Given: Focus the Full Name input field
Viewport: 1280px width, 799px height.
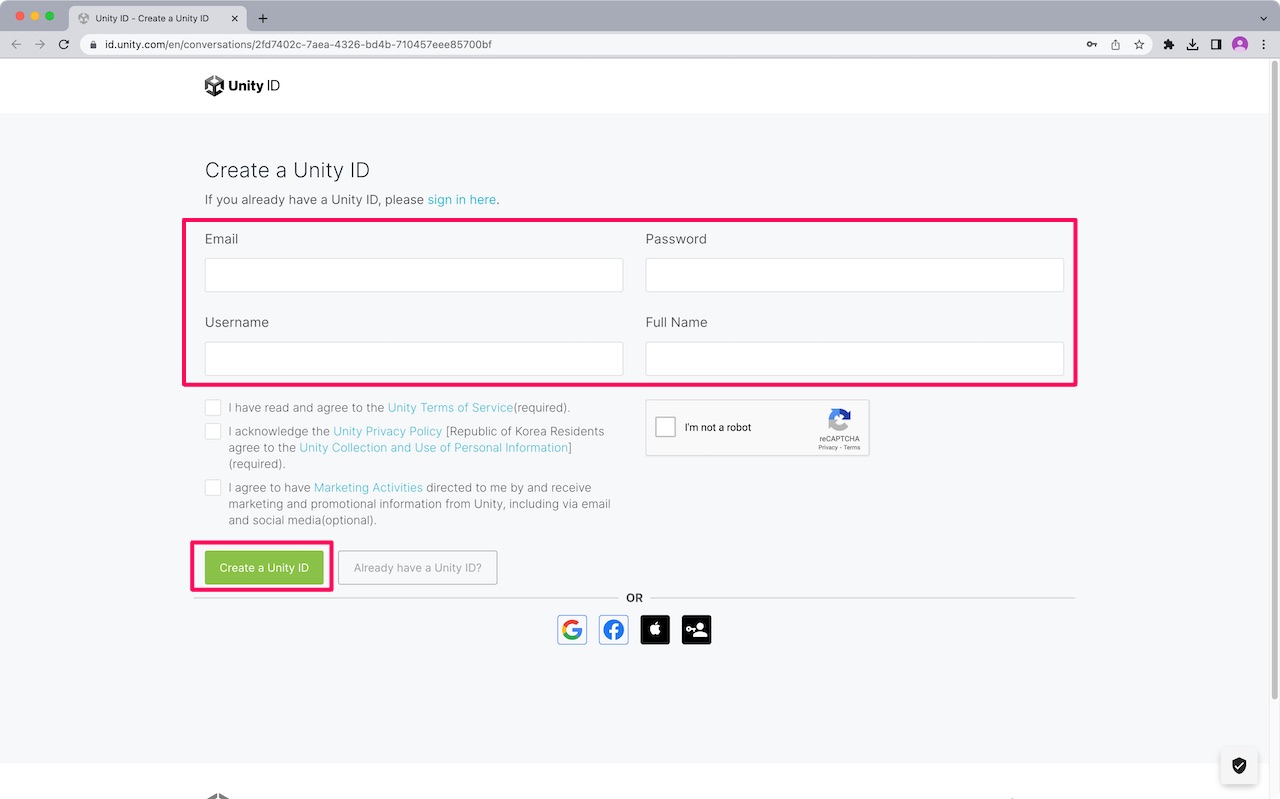Looking at the screenshot, I should pos(855,359).
